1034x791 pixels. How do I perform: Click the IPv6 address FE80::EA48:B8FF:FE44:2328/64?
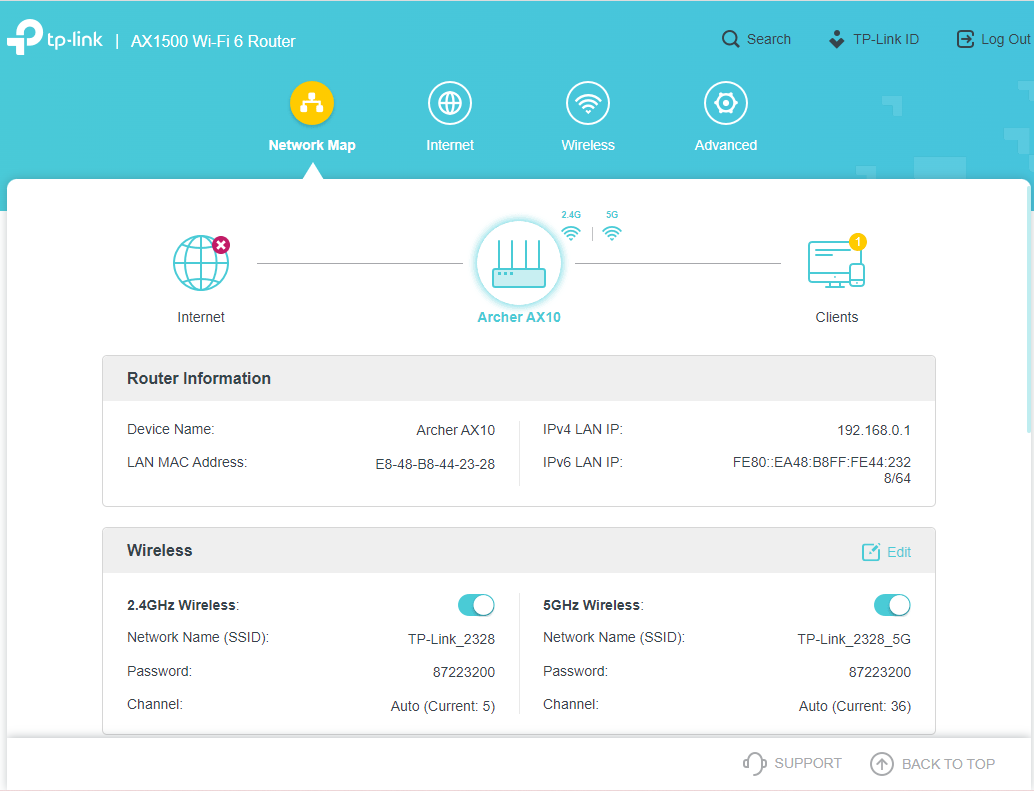[x=822, y=470]
